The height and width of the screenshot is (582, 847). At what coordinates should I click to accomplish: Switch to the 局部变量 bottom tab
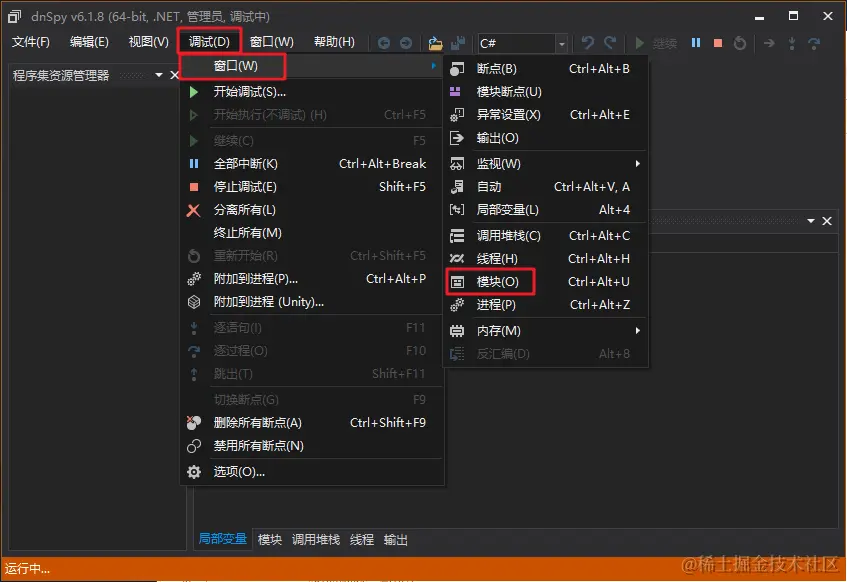[x=223, y=539]
